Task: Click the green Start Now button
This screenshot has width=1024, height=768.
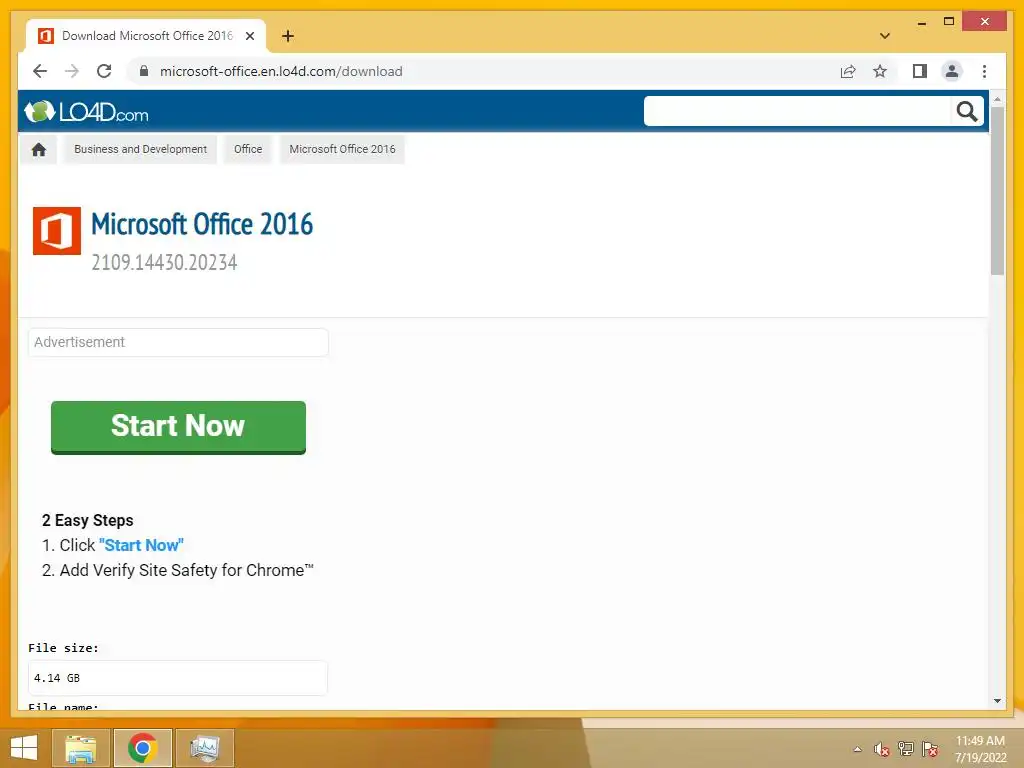Action: (178, 427)
